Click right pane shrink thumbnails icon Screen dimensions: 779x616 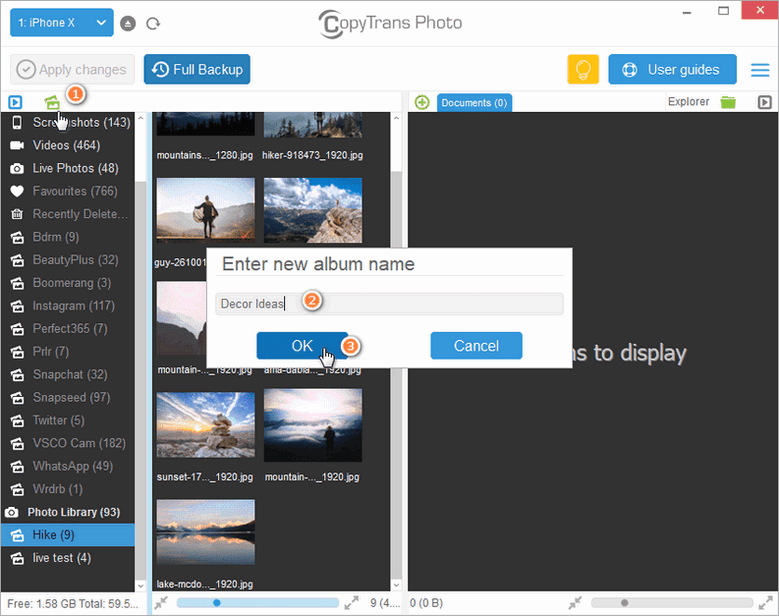click(x=575, y=603)
